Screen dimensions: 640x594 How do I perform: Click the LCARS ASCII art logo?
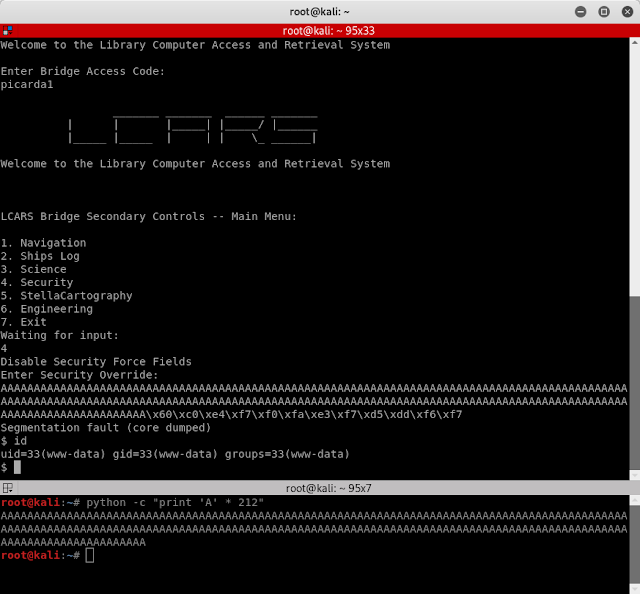(x=193, y=130)
